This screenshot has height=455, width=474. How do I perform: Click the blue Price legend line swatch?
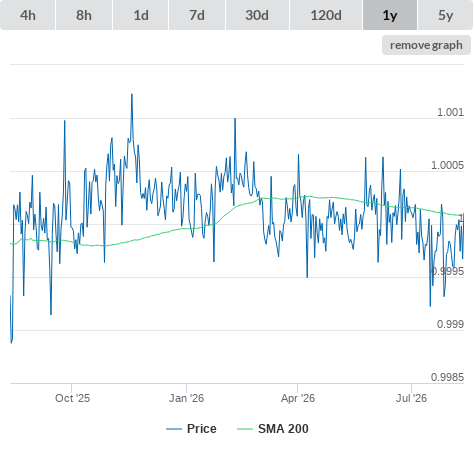(174, 429)
